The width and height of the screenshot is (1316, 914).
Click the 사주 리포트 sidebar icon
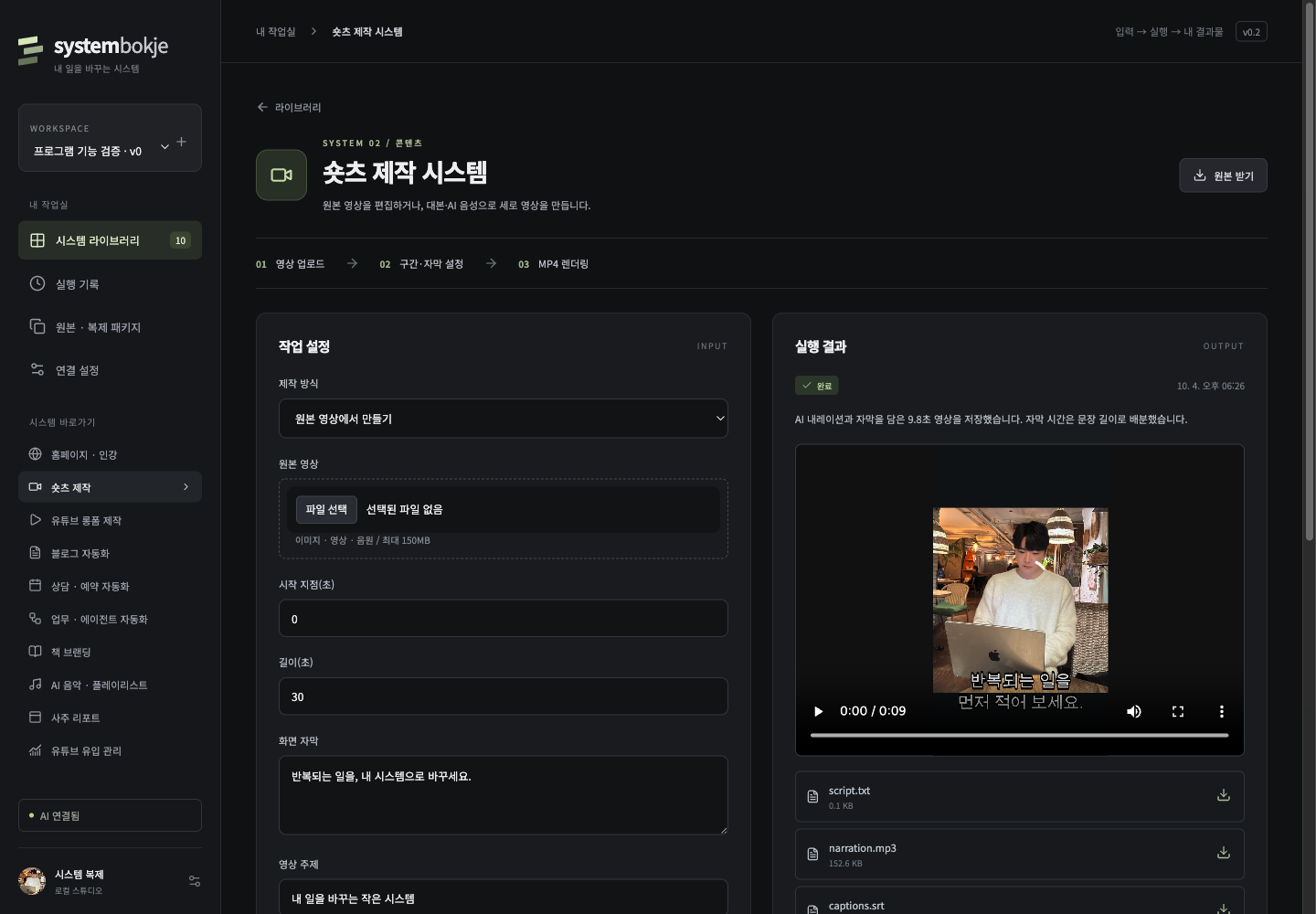pyautogui.click(x=36, y=717)
